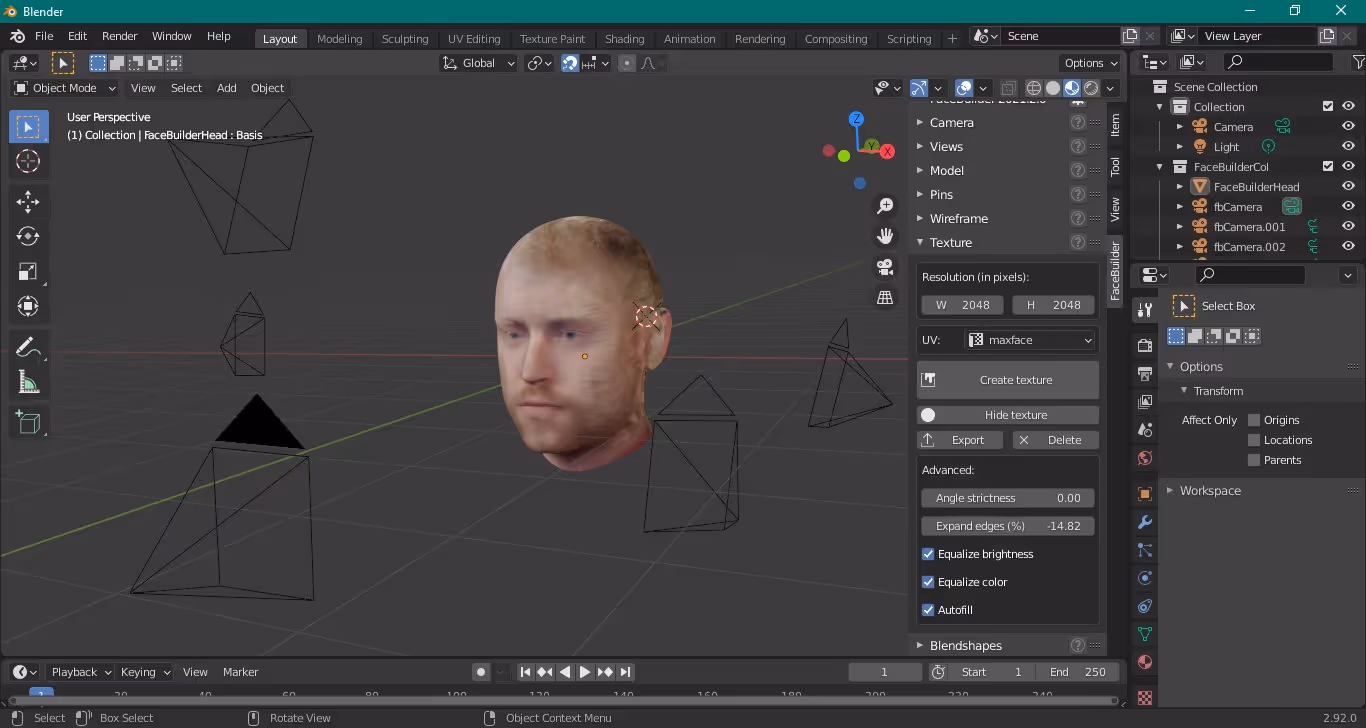This screenshot has width=1366, height=728.
Task: Hide FaceBuilderHead using its eye icon
Action: pyautogui.click(x=1348, y=186)
